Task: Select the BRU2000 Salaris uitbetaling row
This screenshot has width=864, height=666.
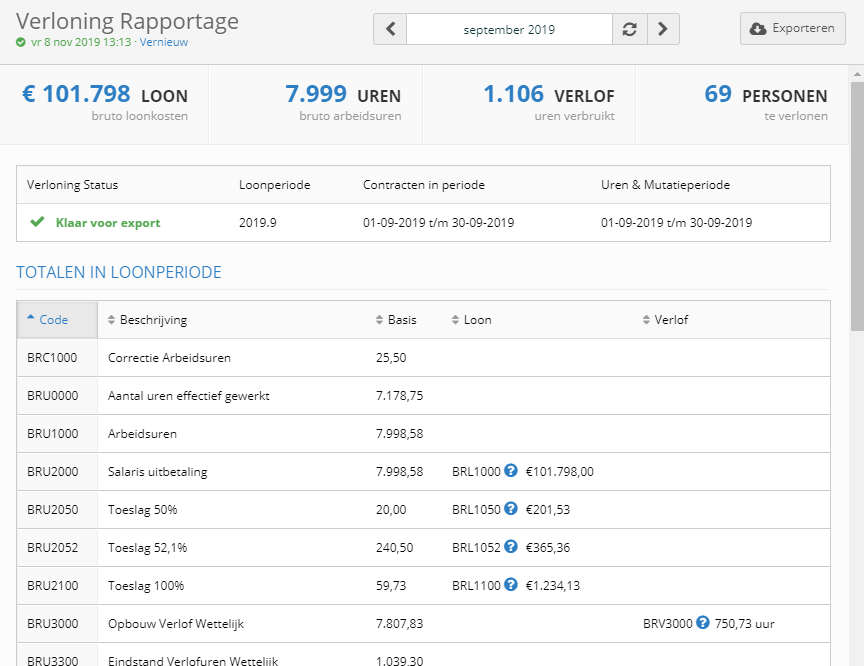Action: point(423,472)
